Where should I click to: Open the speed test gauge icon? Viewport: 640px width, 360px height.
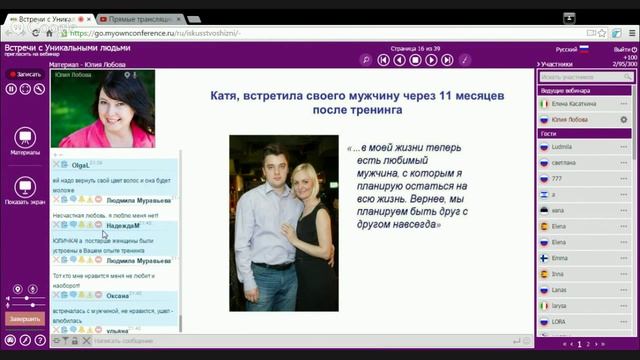(10, 340)
